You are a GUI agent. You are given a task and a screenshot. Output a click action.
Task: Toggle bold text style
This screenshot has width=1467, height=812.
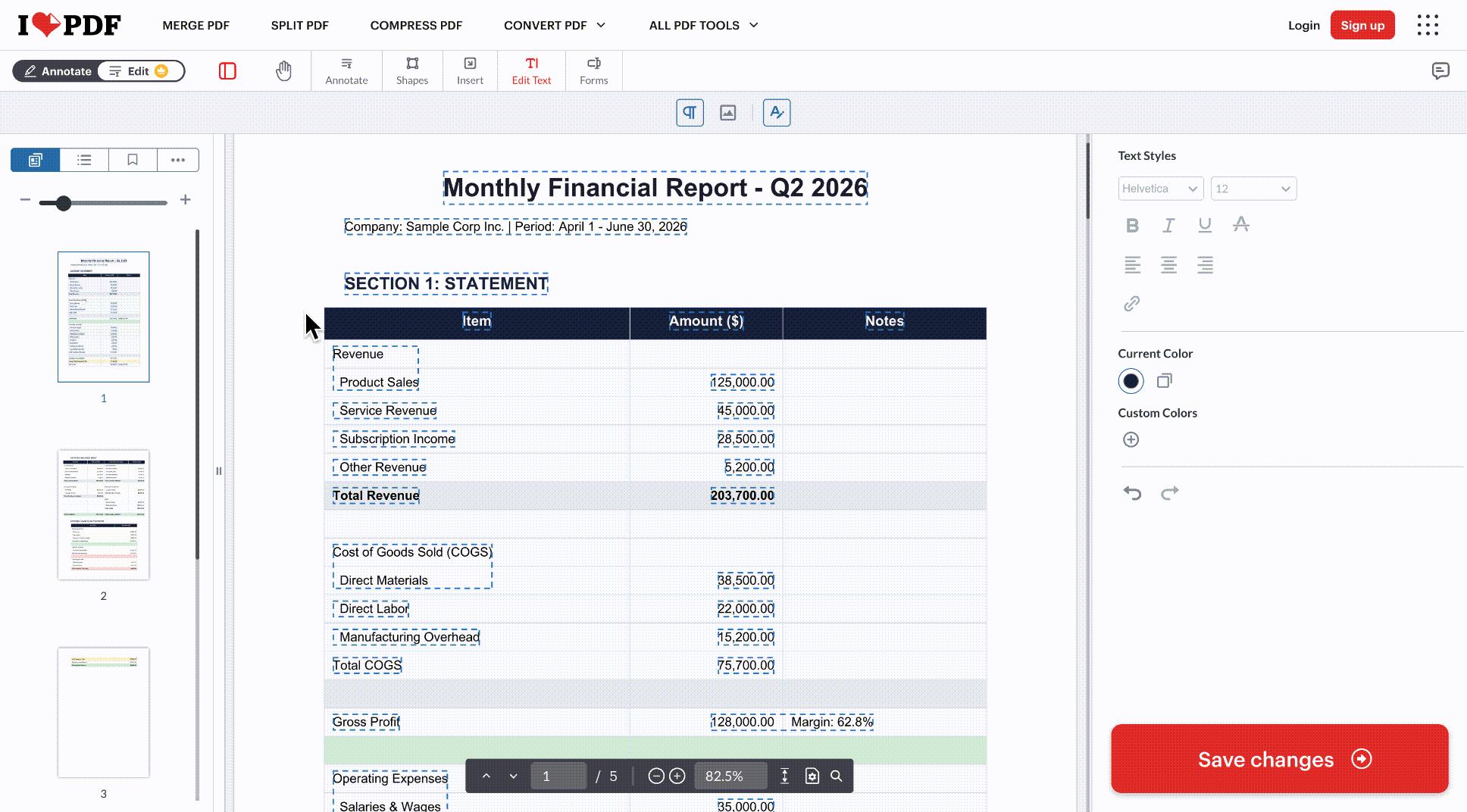pos(1132,225)
